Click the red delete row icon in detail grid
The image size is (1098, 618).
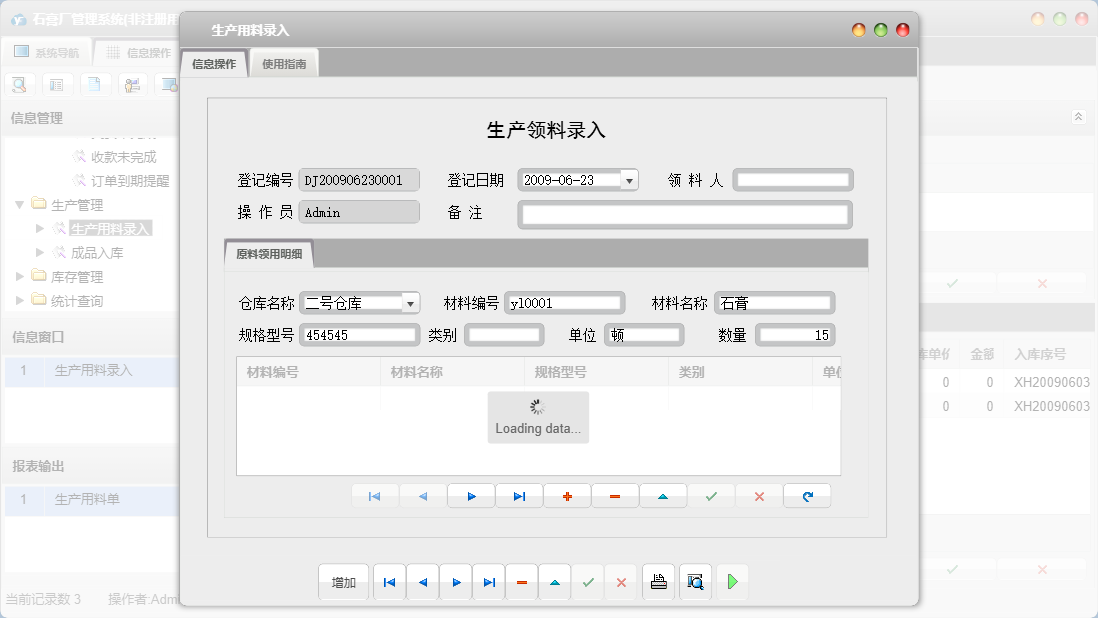[615, 495]
